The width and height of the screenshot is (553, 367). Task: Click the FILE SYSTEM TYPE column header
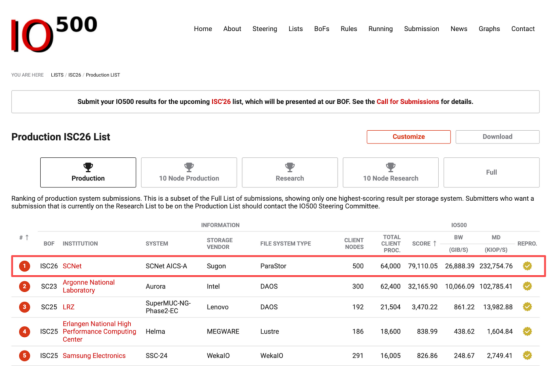tap(285, 244)
